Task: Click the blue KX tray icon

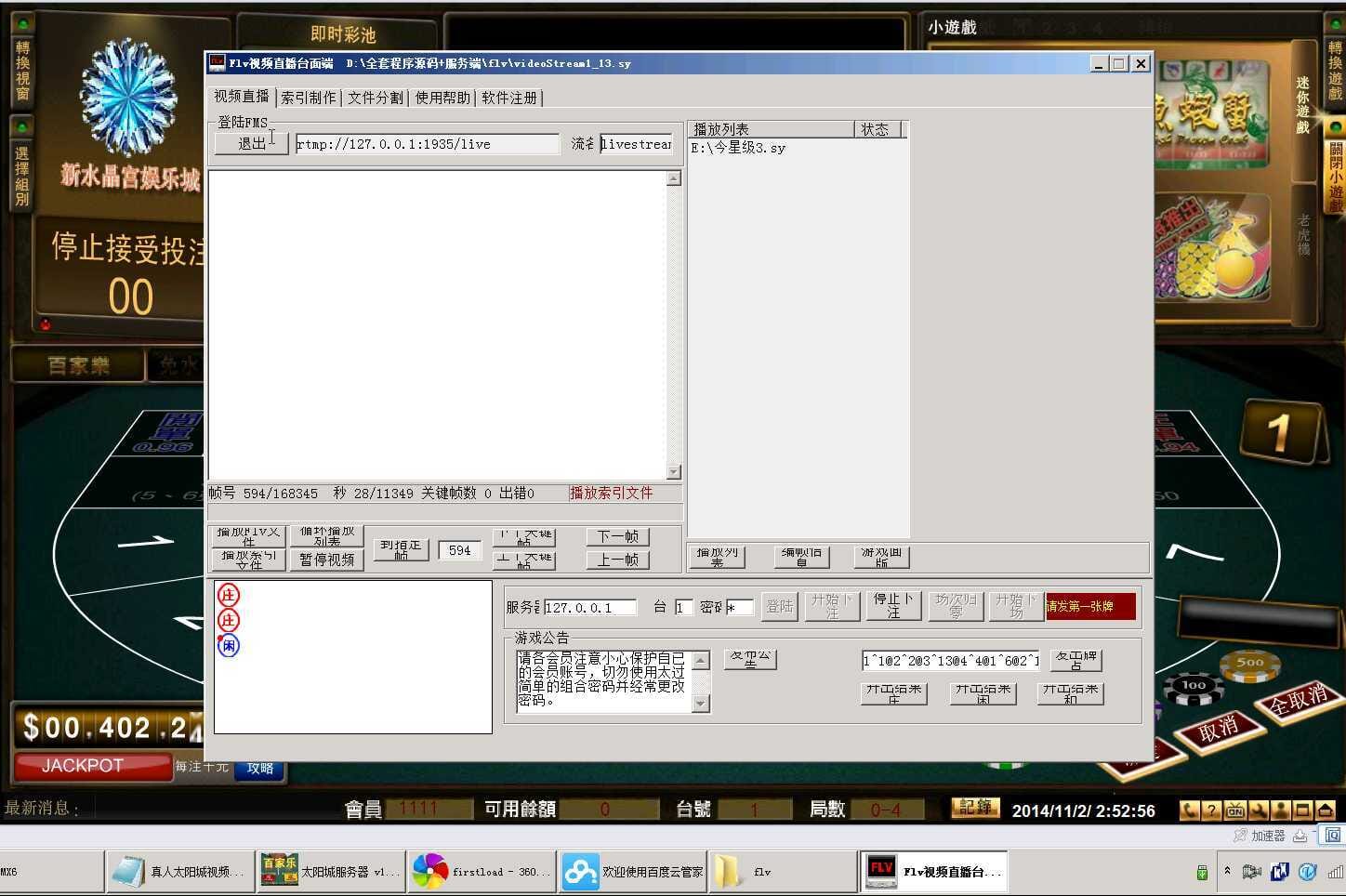Action: pyautogui.click(x=1280, y=872)
